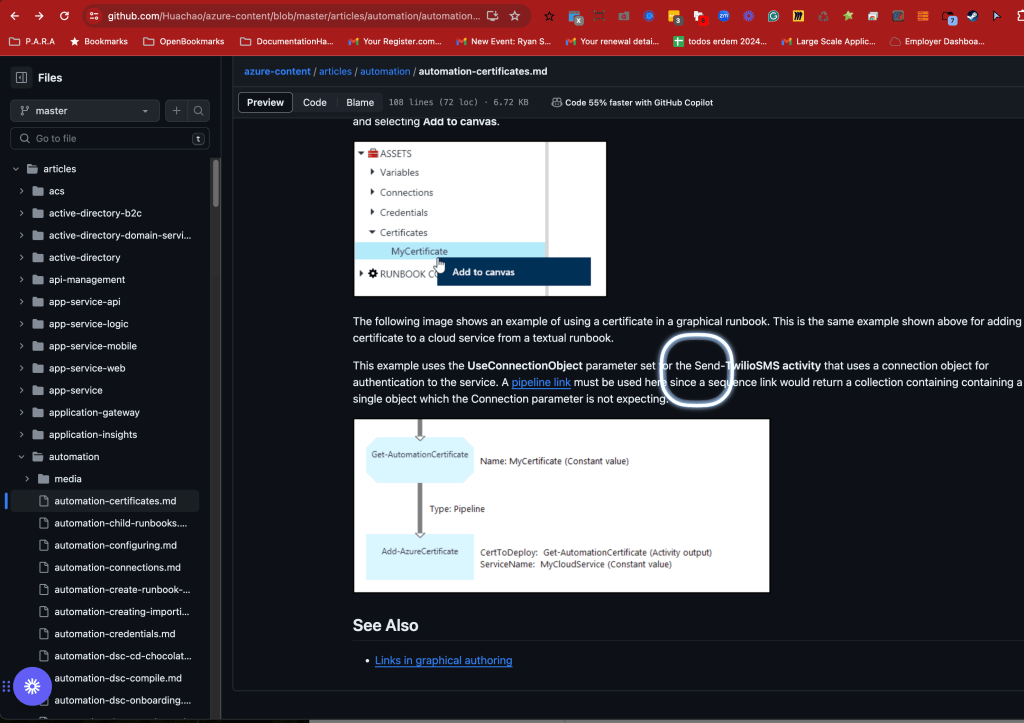1024x723 pixels.
Task: Switch to the Blame tab
Action: click(360, 103)
